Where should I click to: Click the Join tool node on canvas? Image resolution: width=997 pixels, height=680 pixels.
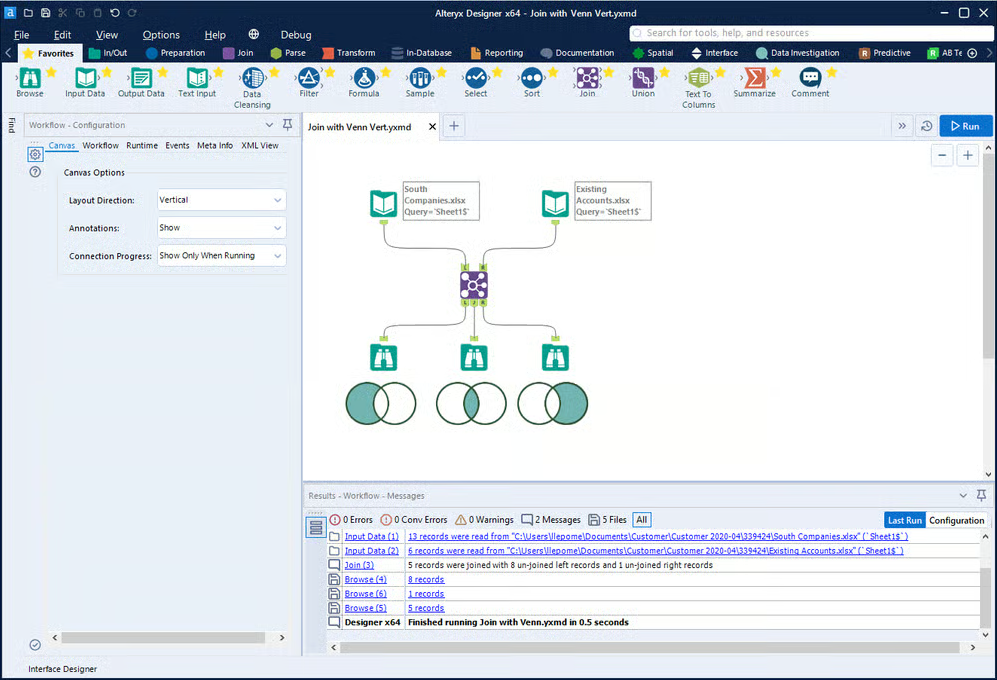pyautogui.click(x=474, y=285)
